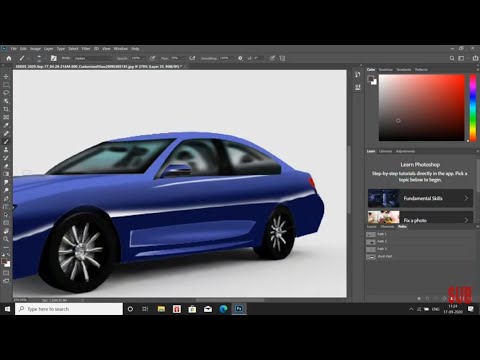
Task: Select Path 2 in Paths panel
Action: coord(420,242)
